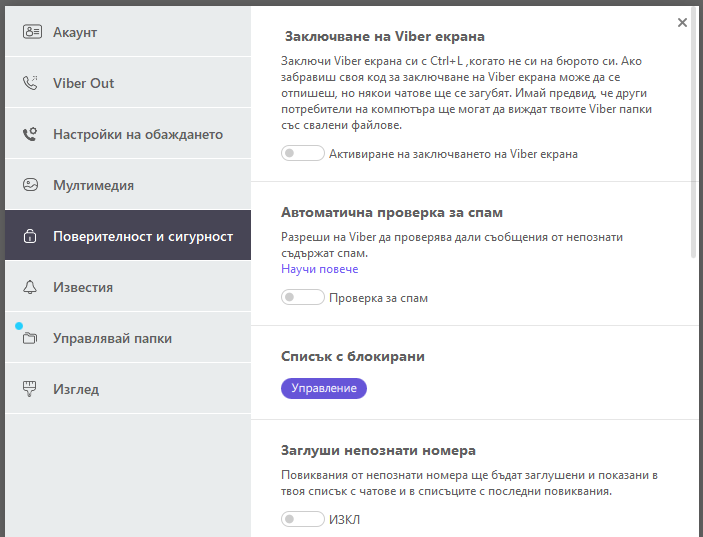Open the Научи повече link
This screenshot has height=537, width=703.
319,269
